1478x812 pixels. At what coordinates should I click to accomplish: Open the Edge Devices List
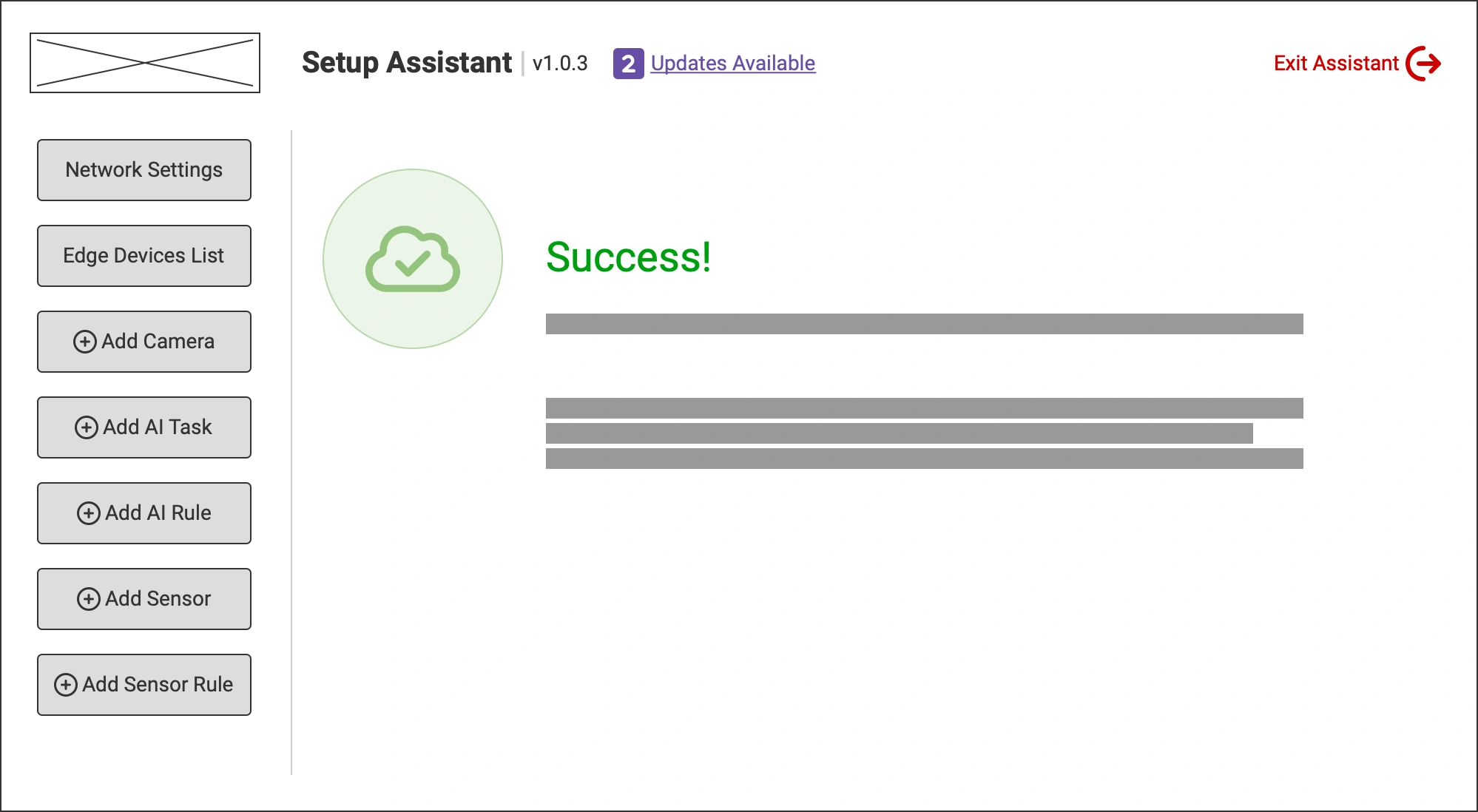[144, 256]
